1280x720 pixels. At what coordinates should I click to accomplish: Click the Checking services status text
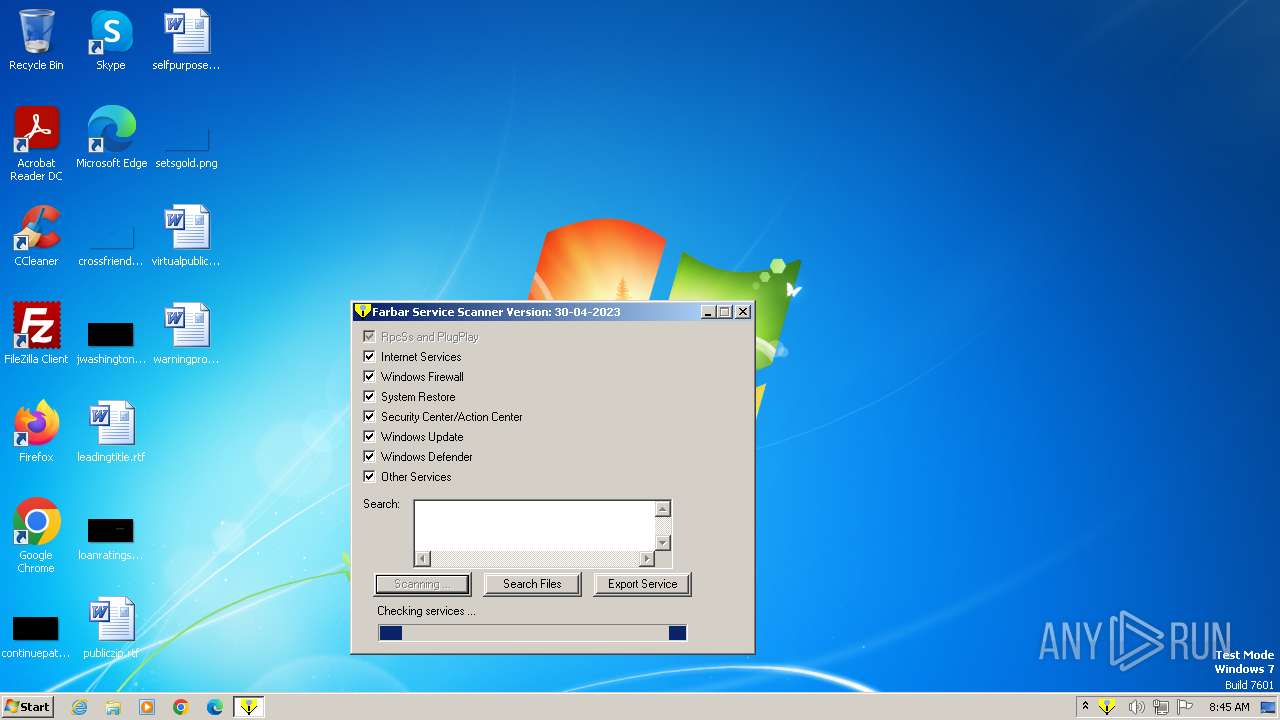(426, 611)
